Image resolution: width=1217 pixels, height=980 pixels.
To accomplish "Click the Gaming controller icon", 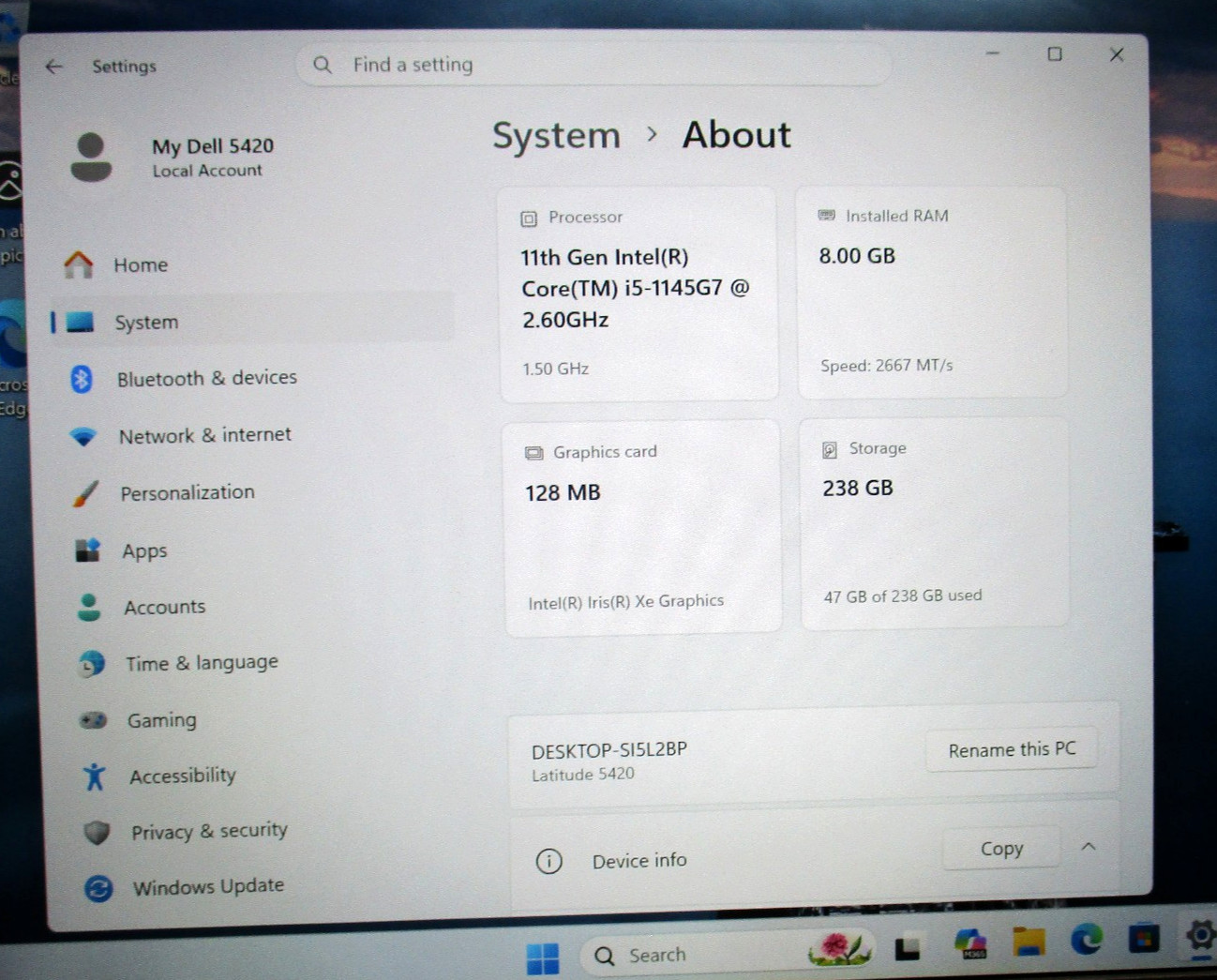I will [x=93, y=720].
